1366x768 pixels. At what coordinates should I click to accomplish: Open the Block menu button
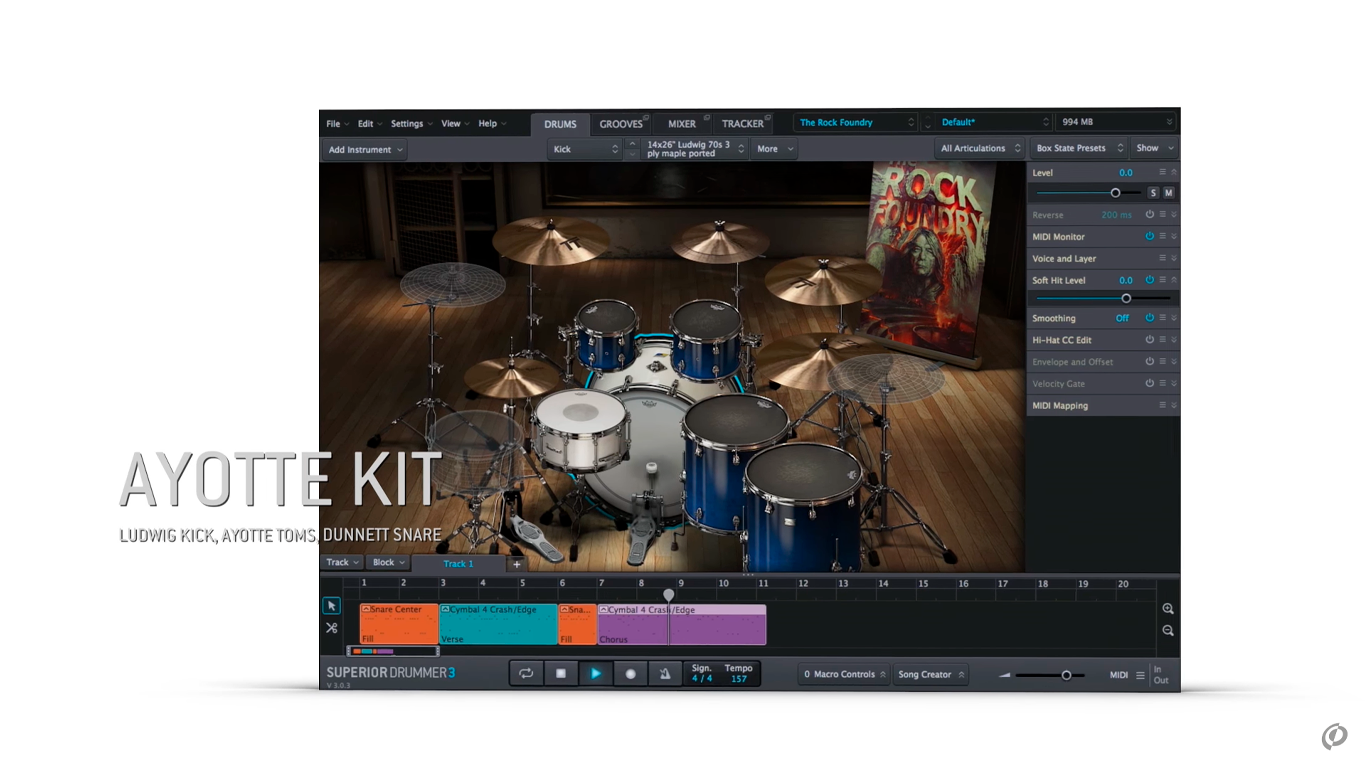[388, 563]
